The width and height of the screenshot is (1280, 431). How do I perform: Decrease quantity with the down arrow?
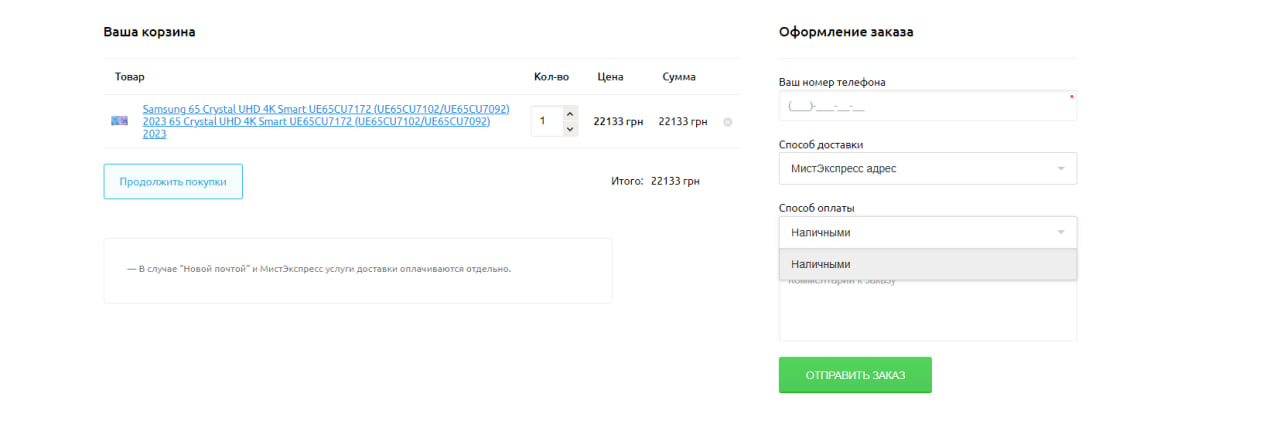point(569,129)
